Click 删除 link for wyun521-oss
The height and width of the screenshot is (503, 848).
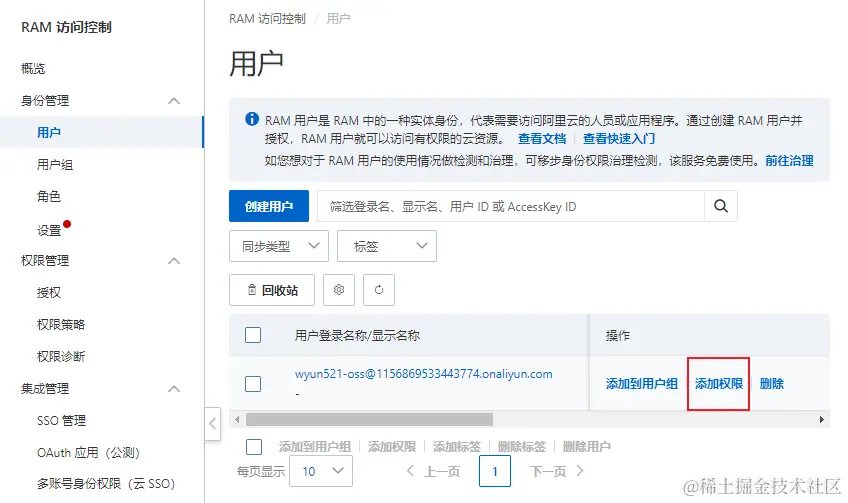tap(772, 383)
